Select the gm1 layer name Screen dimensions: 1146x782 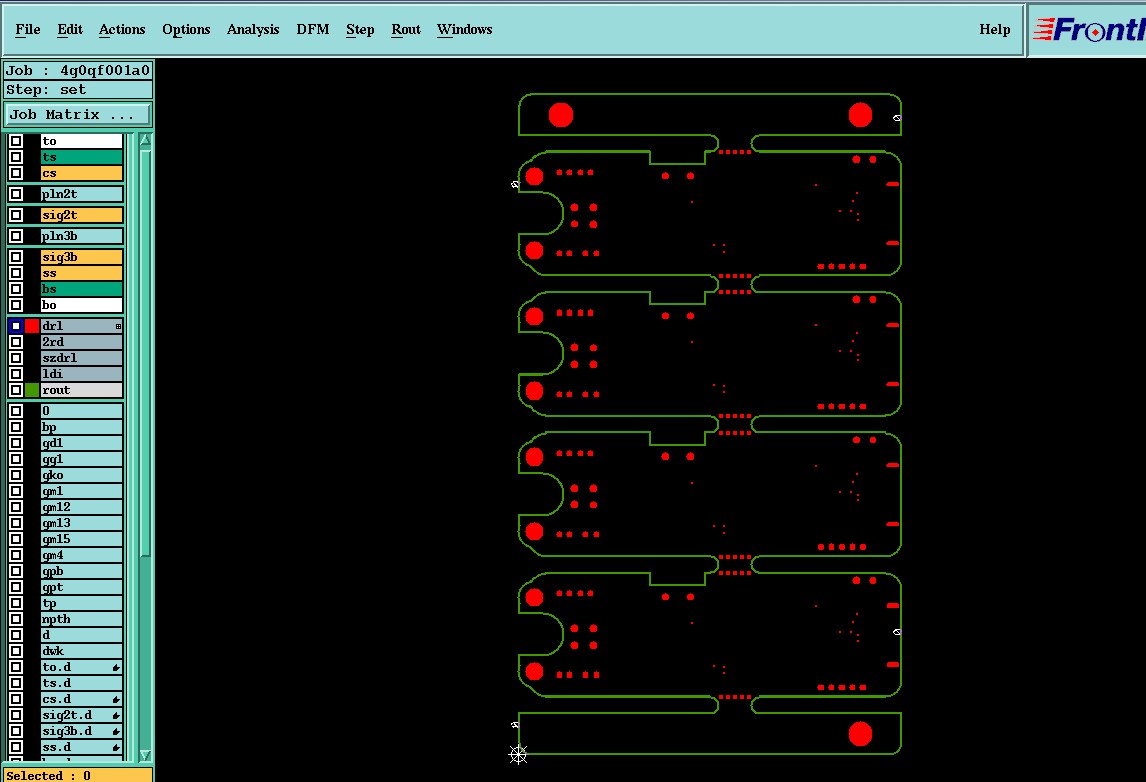pyautogui.click(x=81, y=491)
